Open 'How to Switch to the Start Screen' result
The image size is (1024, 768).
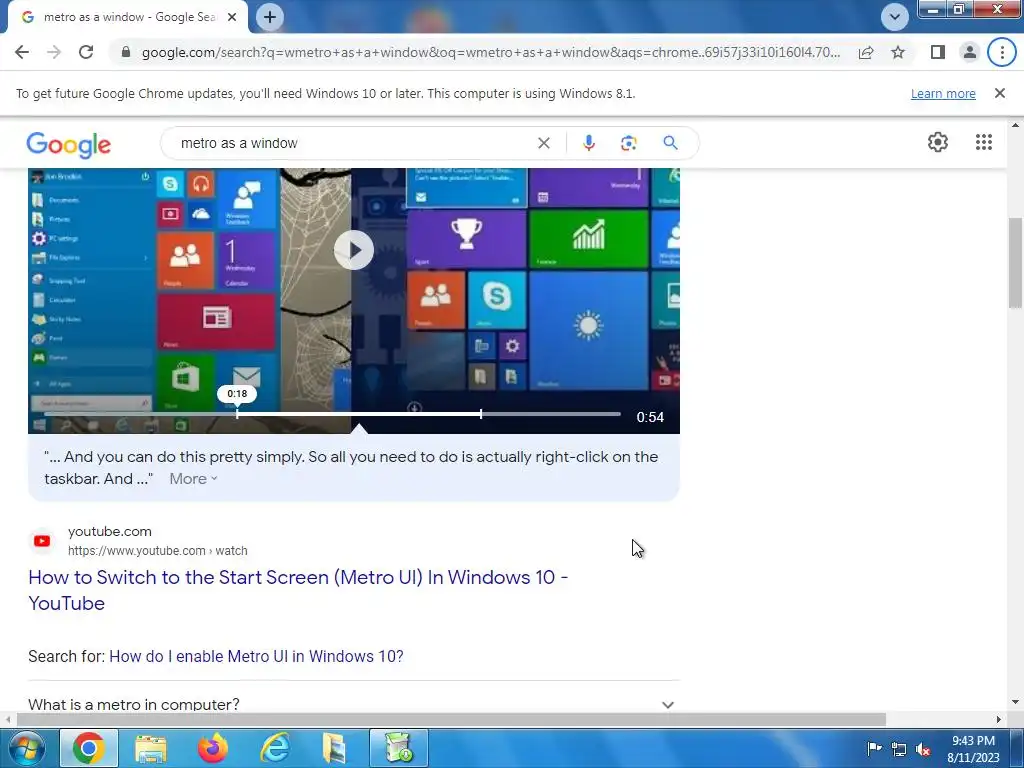point(298,590)
